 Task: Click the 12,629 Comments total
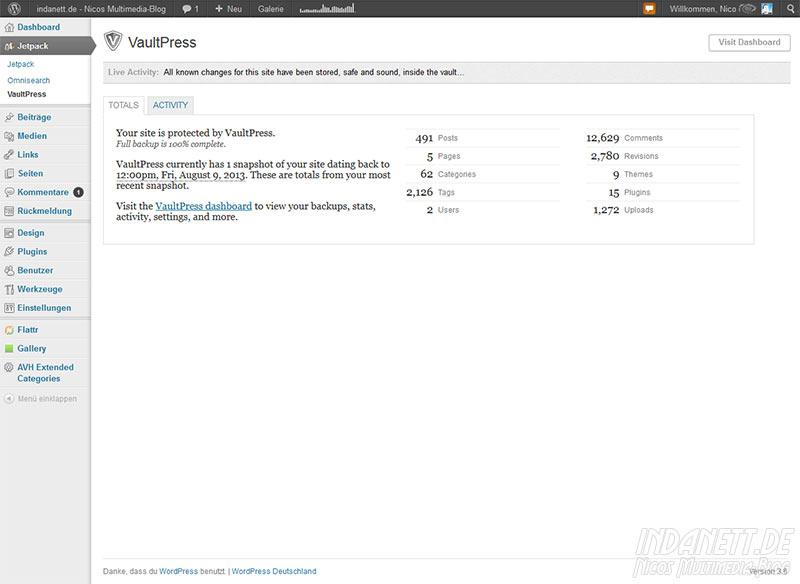624,138
